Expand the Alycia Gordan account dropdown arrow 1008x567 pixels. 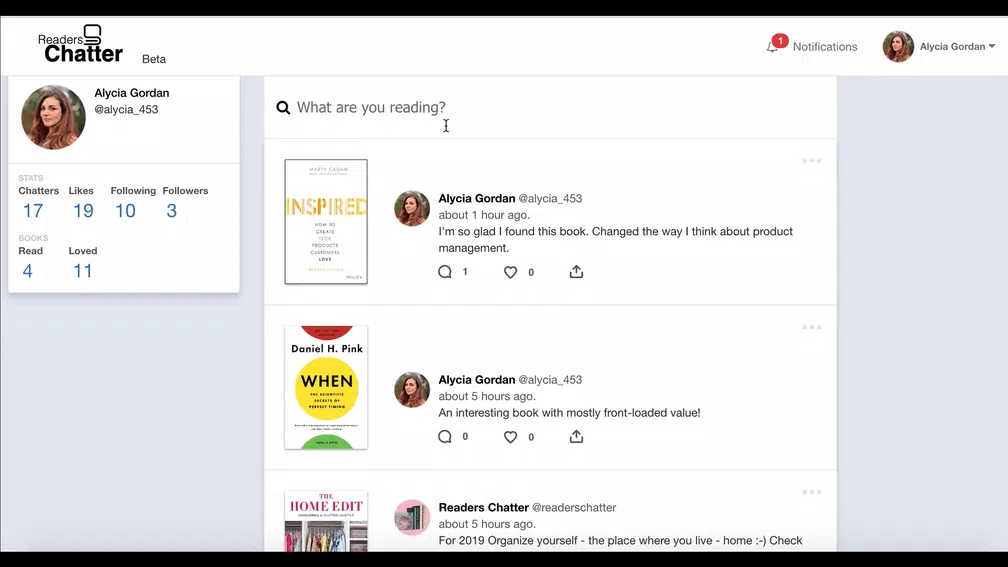coord(992,46)
